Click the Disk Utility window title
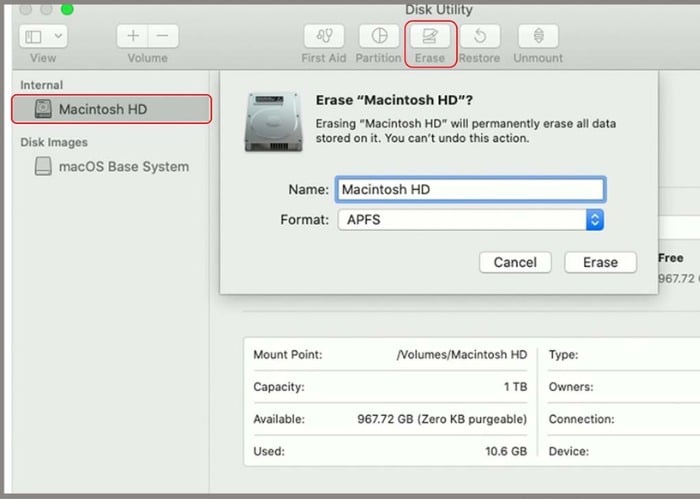The height and width of the screenshot is (500, 700). click(x=439, y=9)
